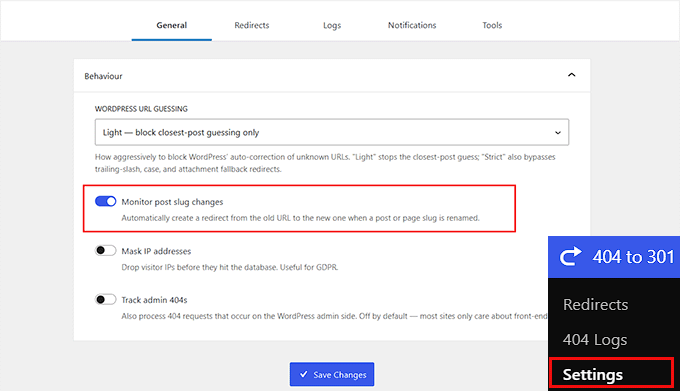Click the checkmark icon in Save Changes

(304, 374)
